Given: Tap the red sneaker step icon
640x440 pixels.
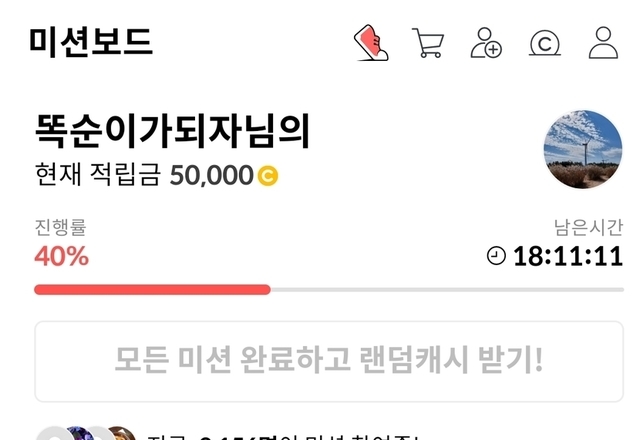Looking at the screenshot, I should [371, 43].
